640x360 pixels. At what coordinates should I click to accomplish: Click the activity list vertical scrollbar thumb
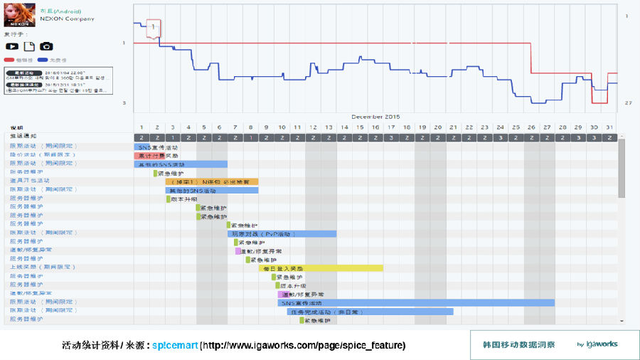[622, 168]
